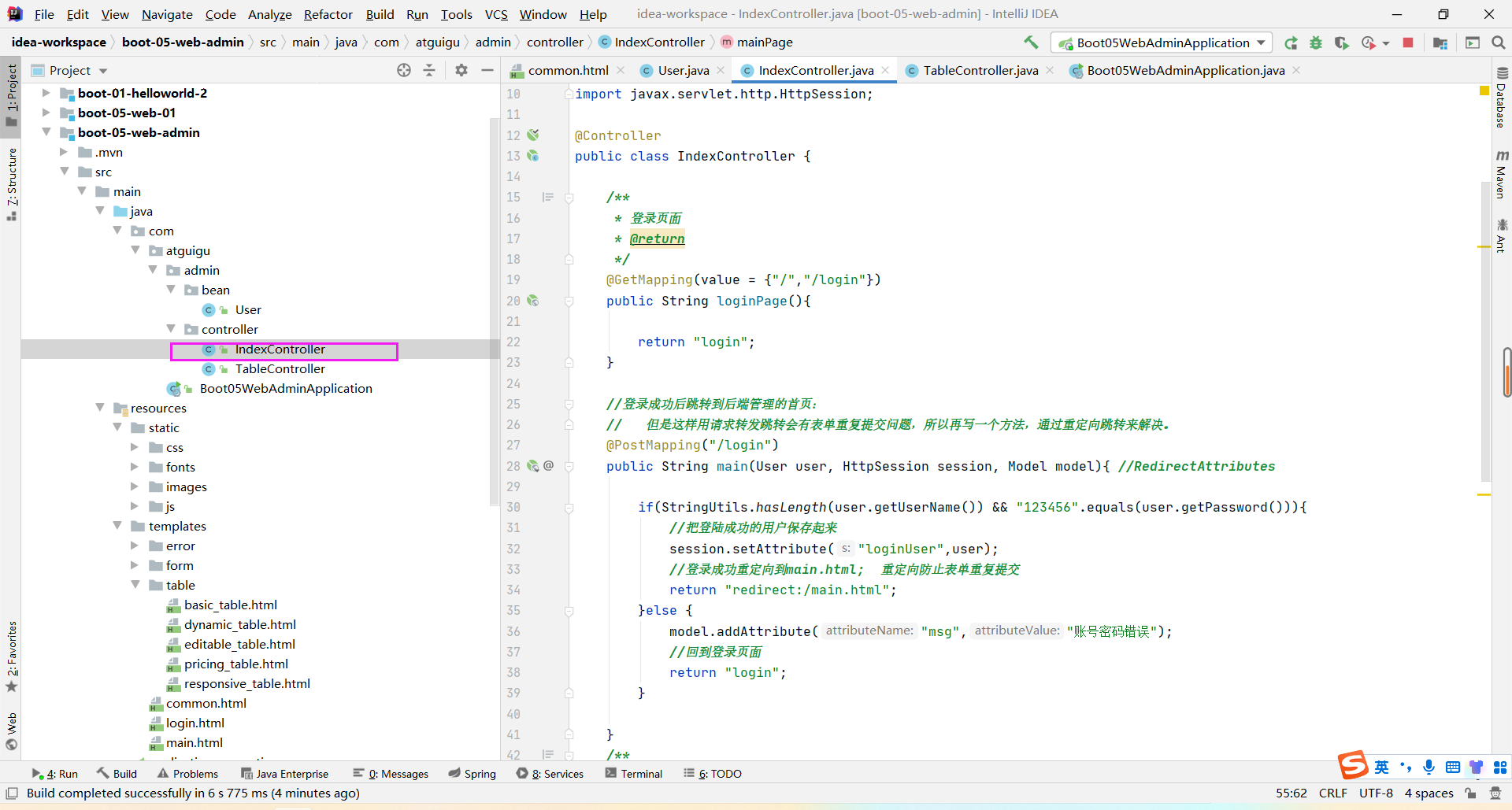Locate opened file with the crosshair icon
1512x810 pixels.
tap(404, 70)
